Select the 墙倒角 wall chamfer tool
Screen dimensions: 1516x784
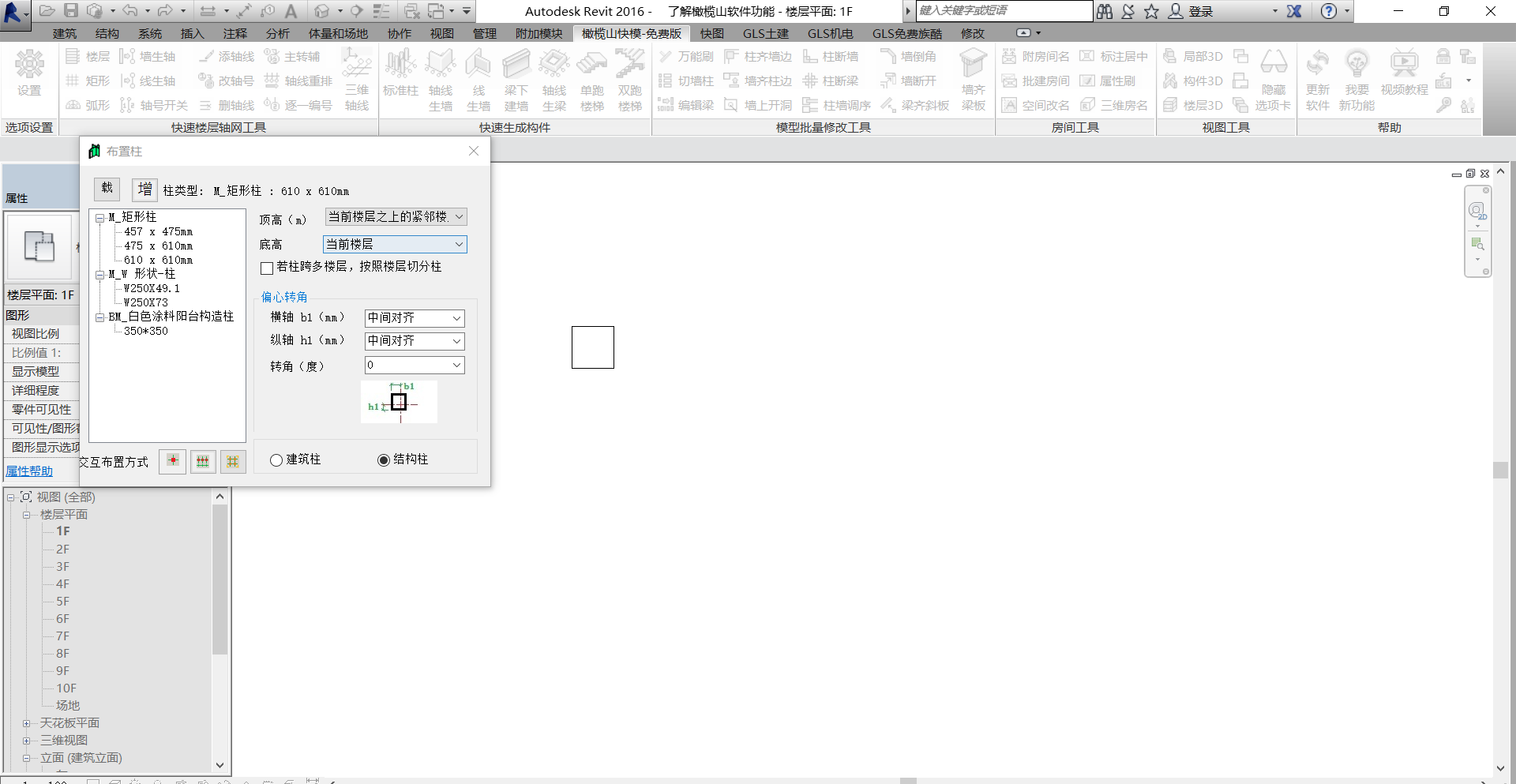click(909, 57)
